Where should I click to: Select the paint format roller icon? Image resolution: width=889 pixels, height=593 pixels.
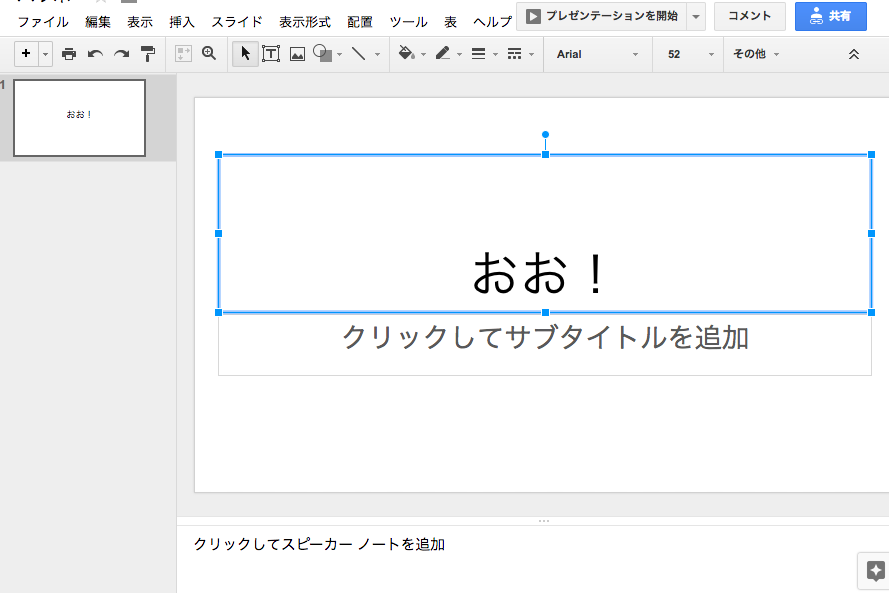point(147,54)
